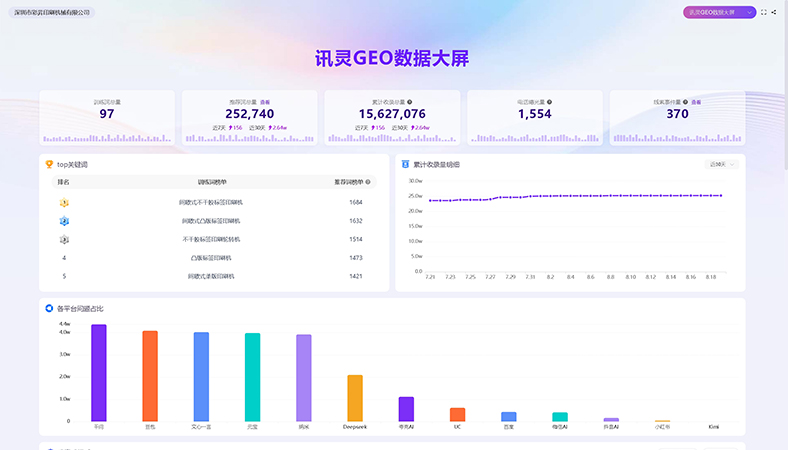This screenshot has width=788, height=450.
Task: Click rank number 4 in keyword table
Action: pos(64,258)
